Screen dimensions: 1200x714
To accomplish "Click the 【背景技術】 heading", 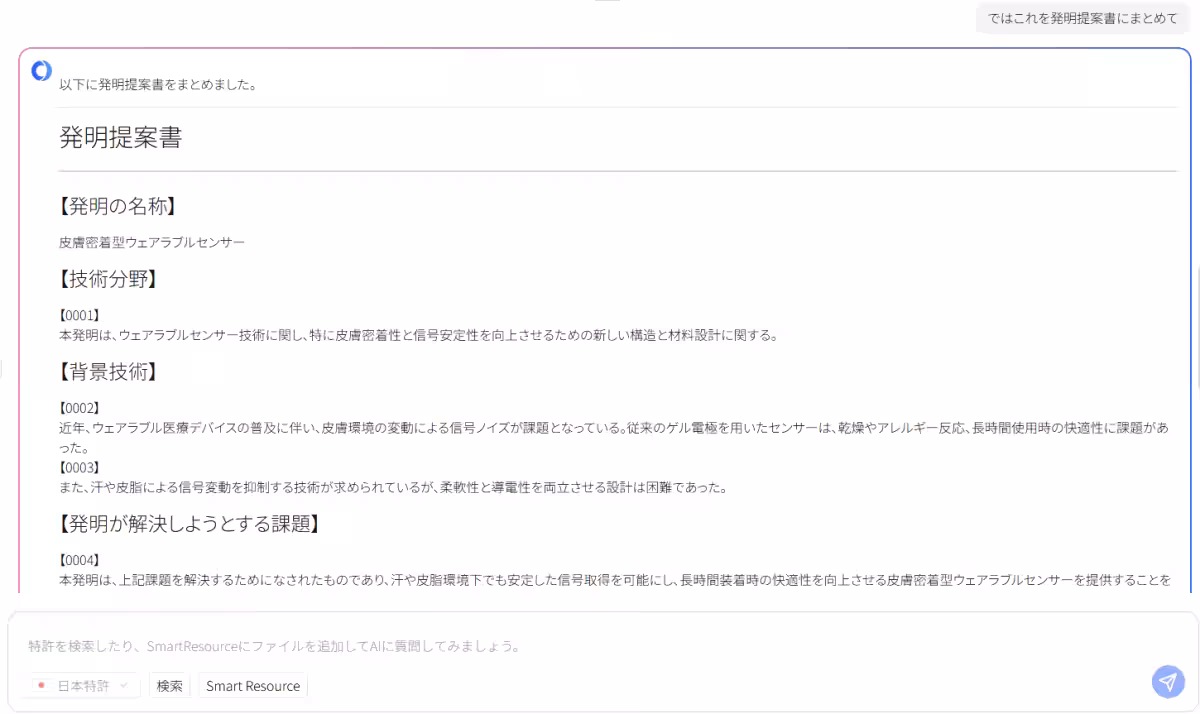I will [106, 372].
